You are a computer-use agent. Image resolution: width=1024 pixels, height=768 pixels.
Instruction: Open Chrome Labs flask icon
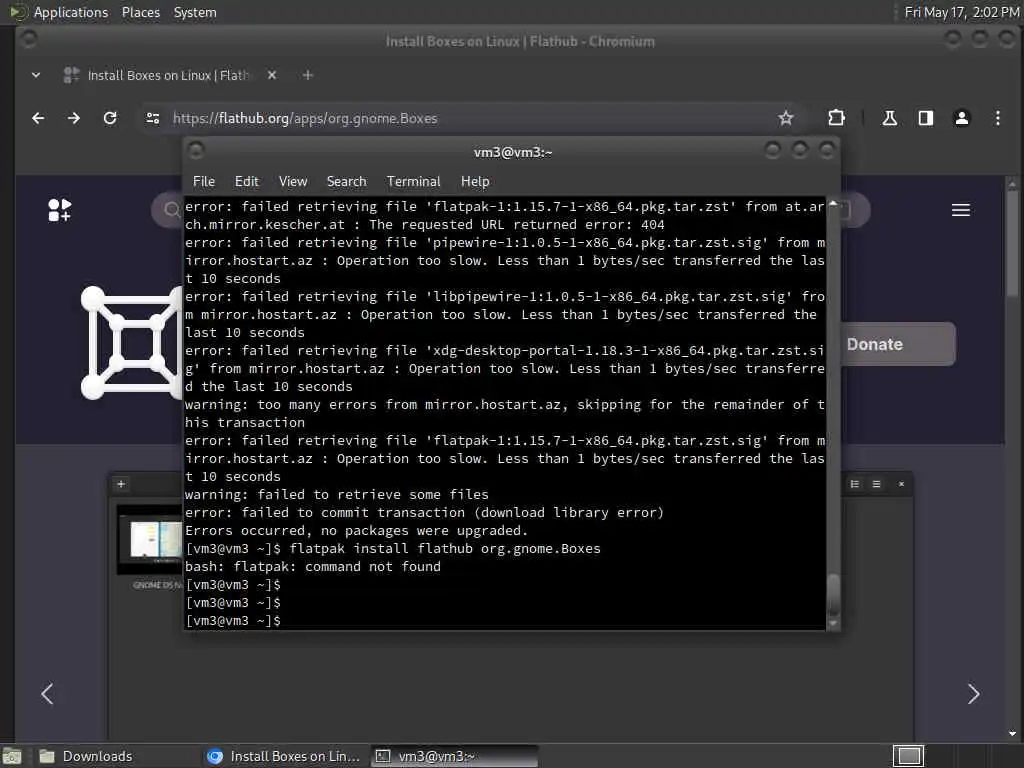pos(889,118)
